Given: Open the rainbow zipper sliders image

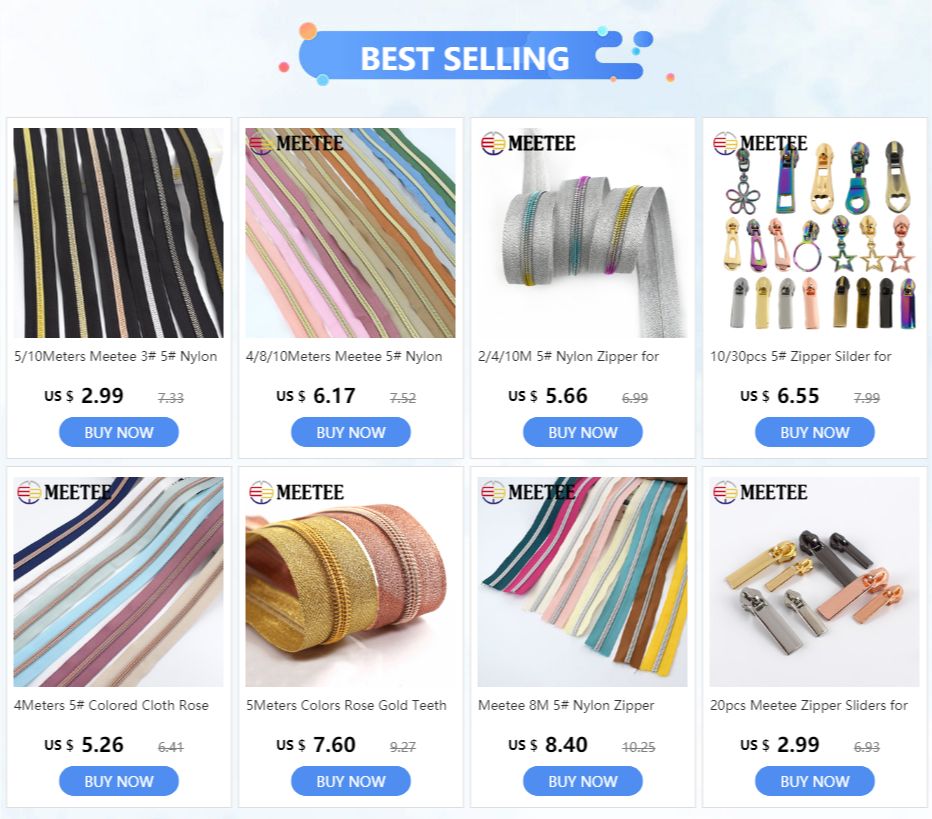Looking at the screenshot, I should [814, 233].
